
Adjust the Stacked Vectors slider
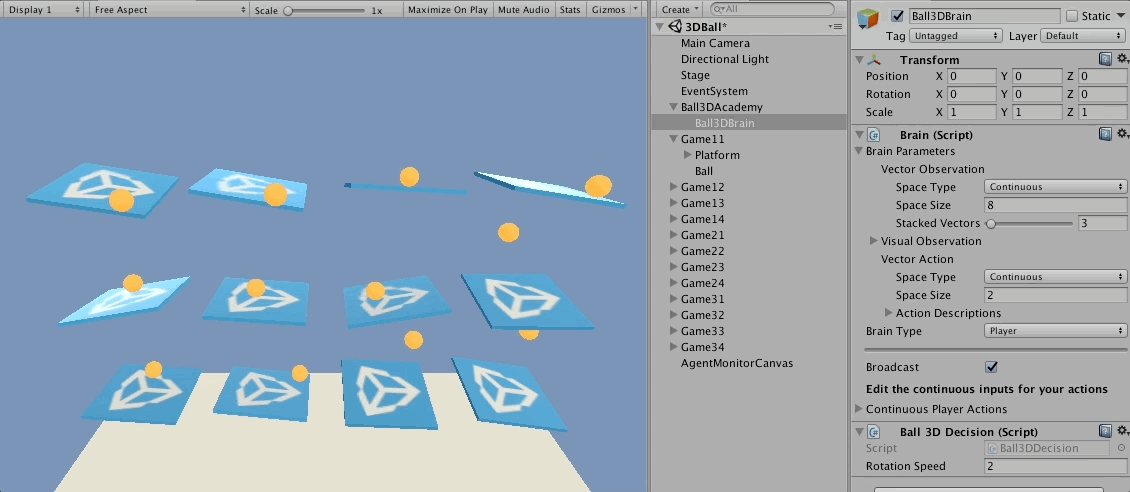[1031, 224]
